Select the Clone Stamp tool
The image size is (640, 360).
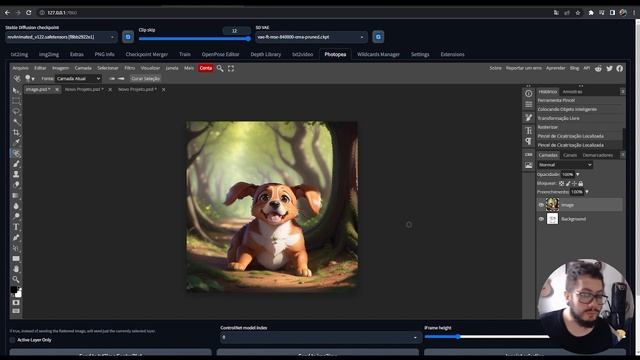16,174
